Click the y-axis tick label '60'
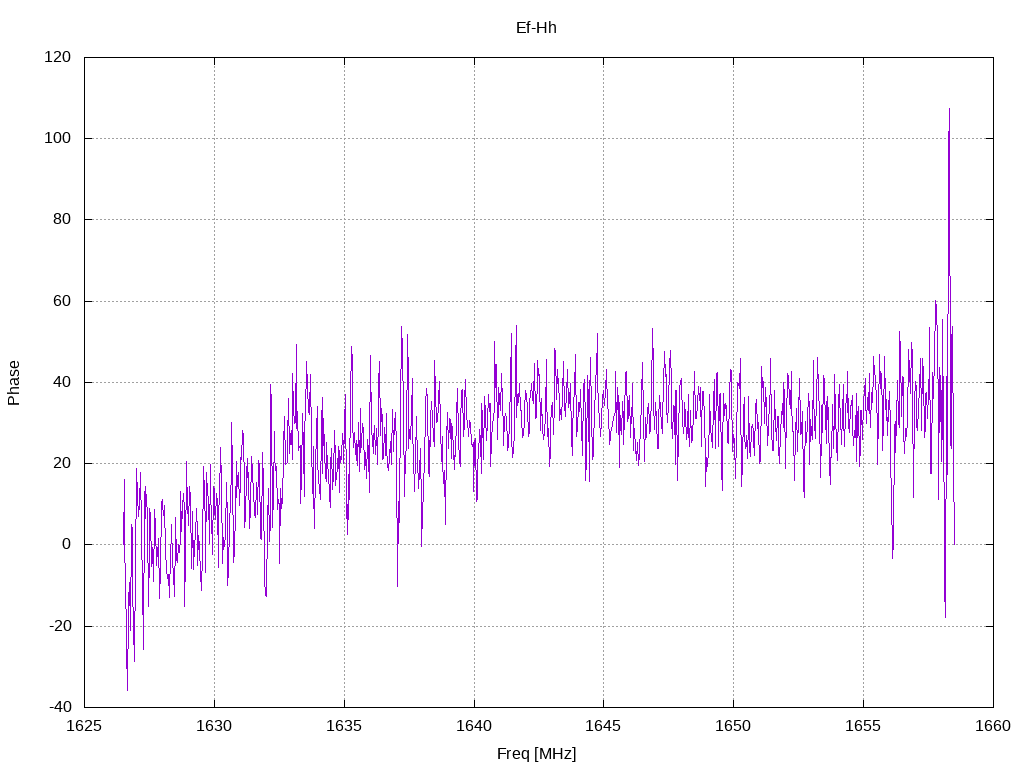This screenshot has width=1024, height=768. point(62,301)
